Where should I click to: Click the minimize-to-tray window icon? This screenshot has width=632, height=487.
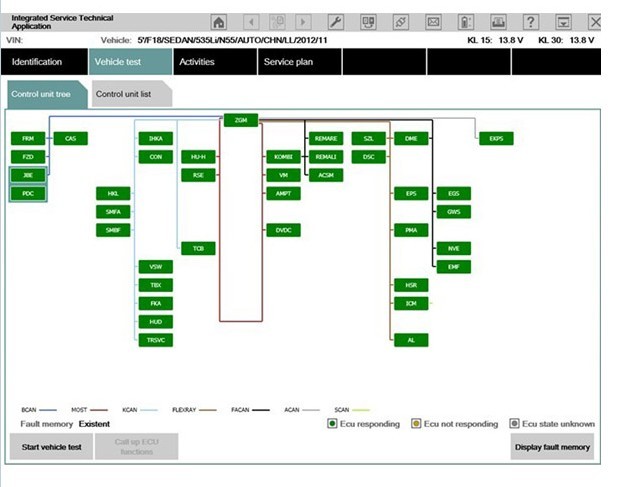pyautogui.click(x=563, y=22)
